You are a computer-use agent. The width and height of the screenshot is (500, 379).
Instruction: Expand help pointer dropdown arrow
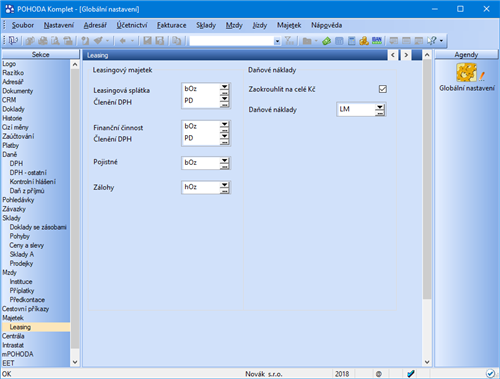(441, 41)
